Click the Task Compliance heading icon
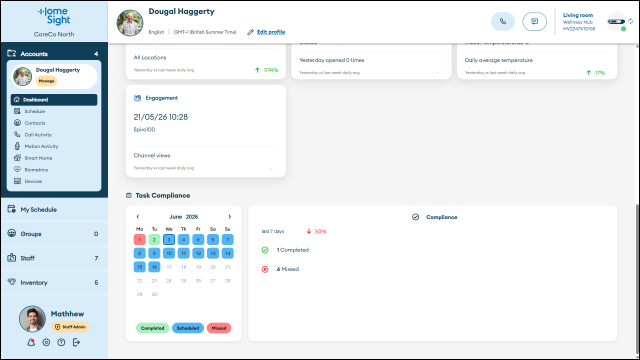640x360 pixels. click(x=129, y=196)
